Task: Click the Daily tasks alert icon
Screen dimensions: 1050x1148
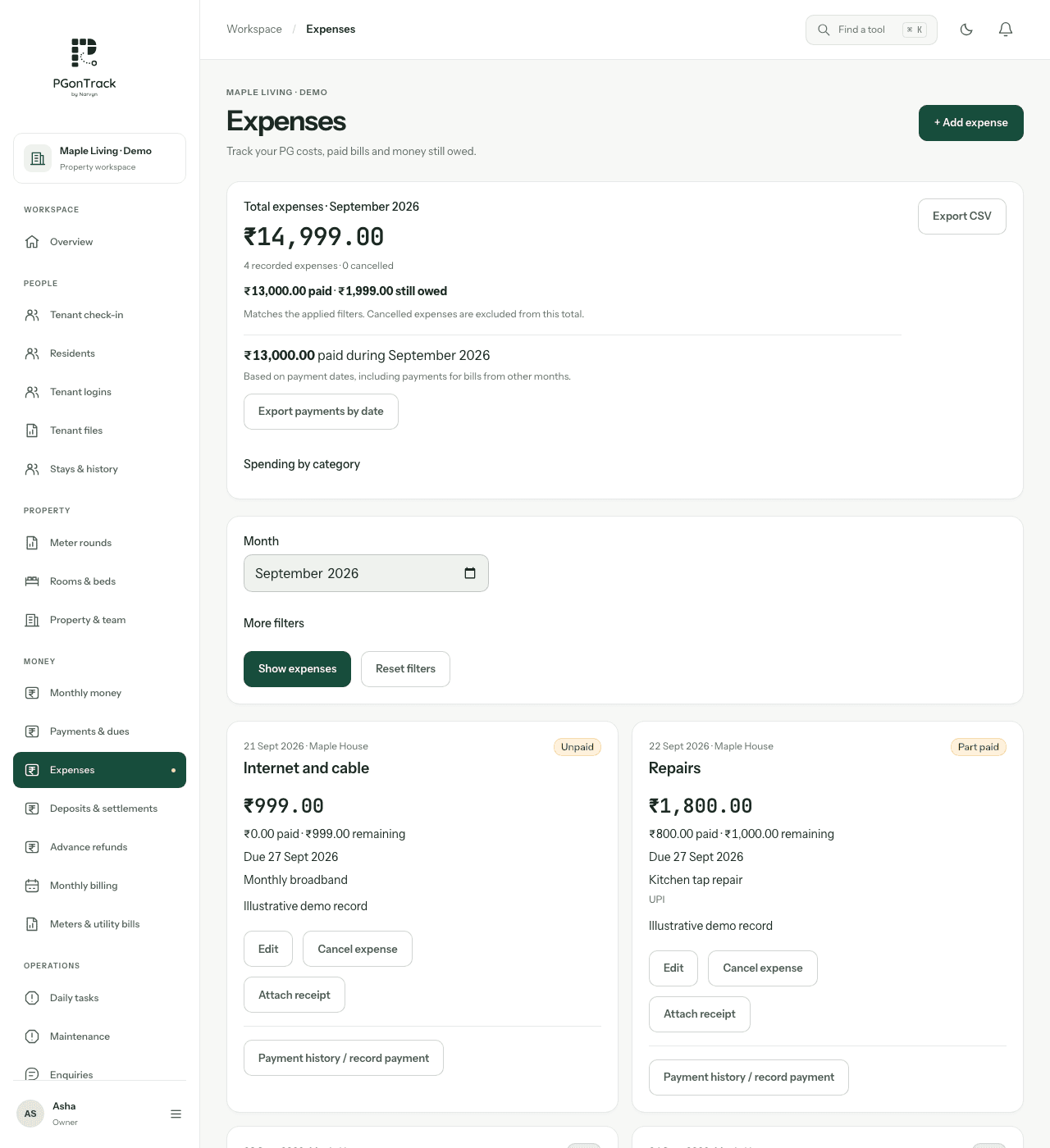Action: pos(32,998)
